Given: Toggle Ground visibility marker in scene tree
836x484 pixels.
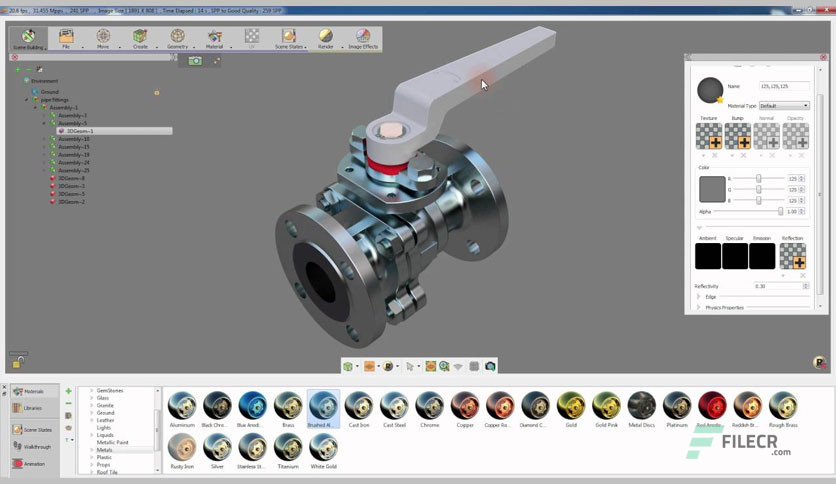Looking at the screenshot, I should 157,92.
